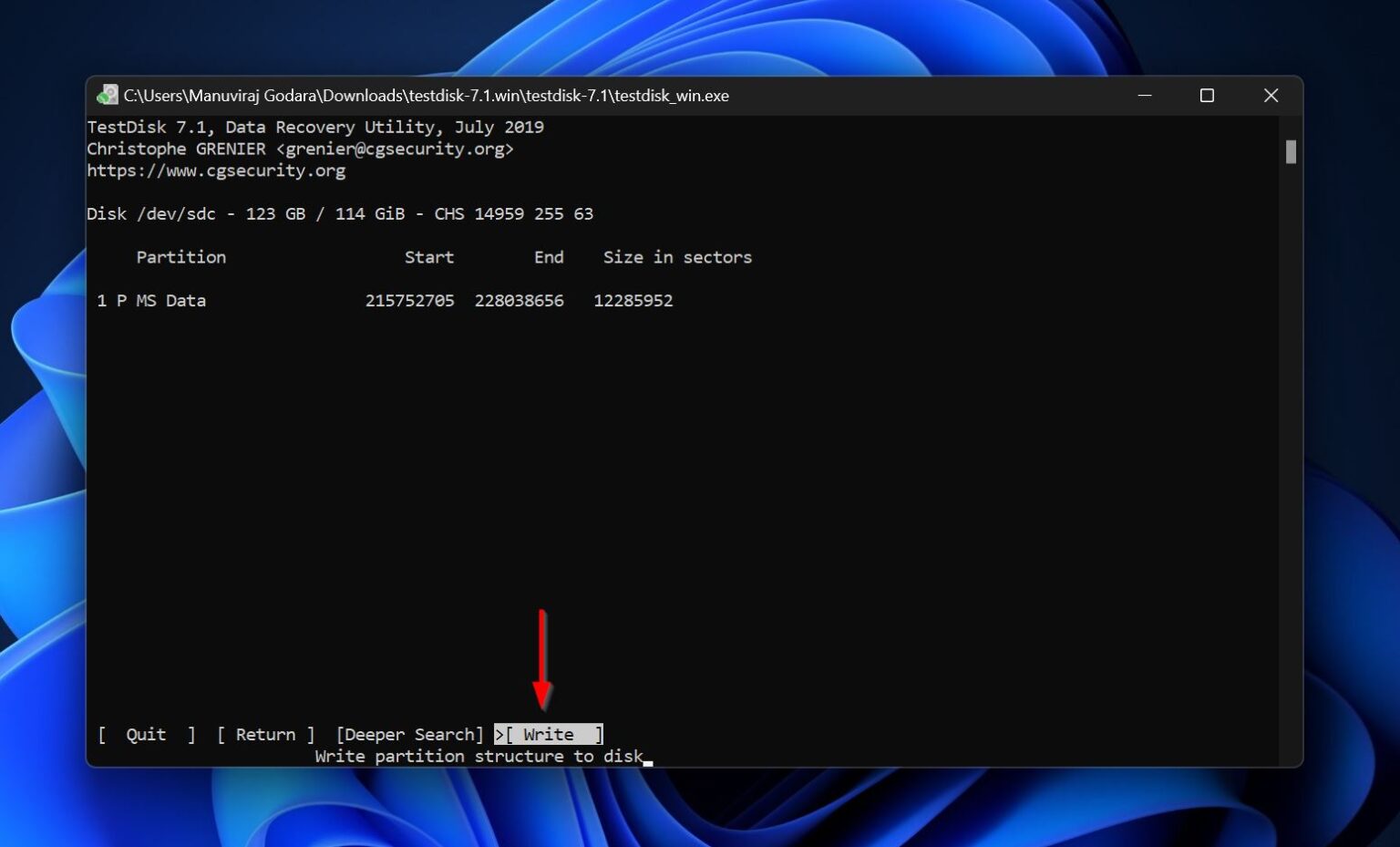Image resolution: width=1400 pixels, height=847 pixels.
Task: Click the Partition column header
Action: (180, 257)
